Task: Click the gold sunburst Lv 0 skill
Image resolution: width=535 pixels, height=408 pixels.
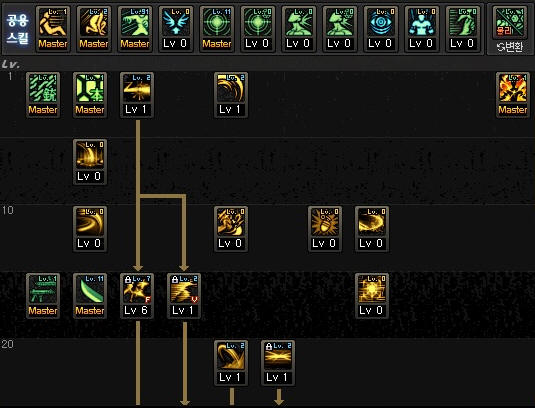Action: pyautogui.click(x=372, y=296)
